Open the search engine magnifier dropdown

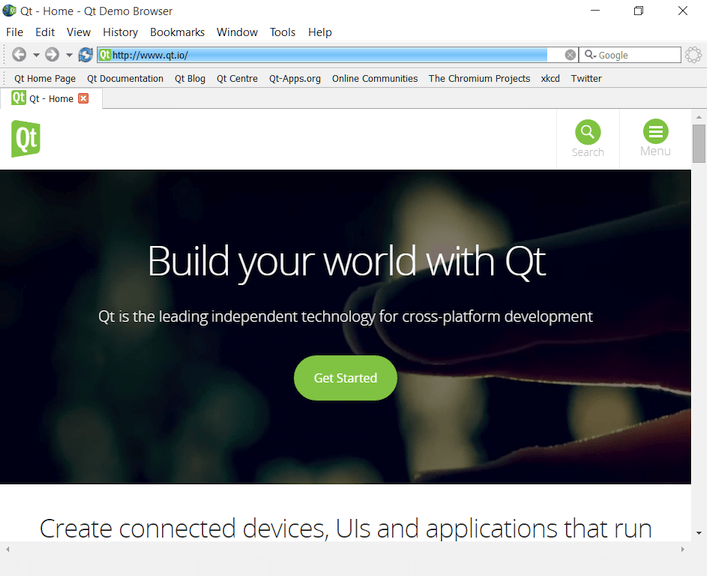[589, 55]
